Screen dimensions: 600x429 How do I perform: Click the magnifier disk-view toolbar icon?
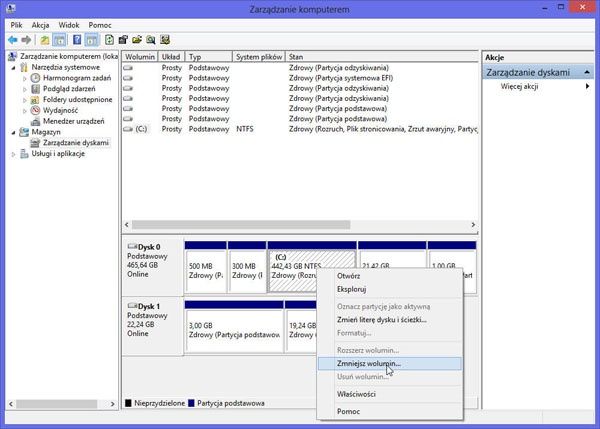(x=151, y=40)
